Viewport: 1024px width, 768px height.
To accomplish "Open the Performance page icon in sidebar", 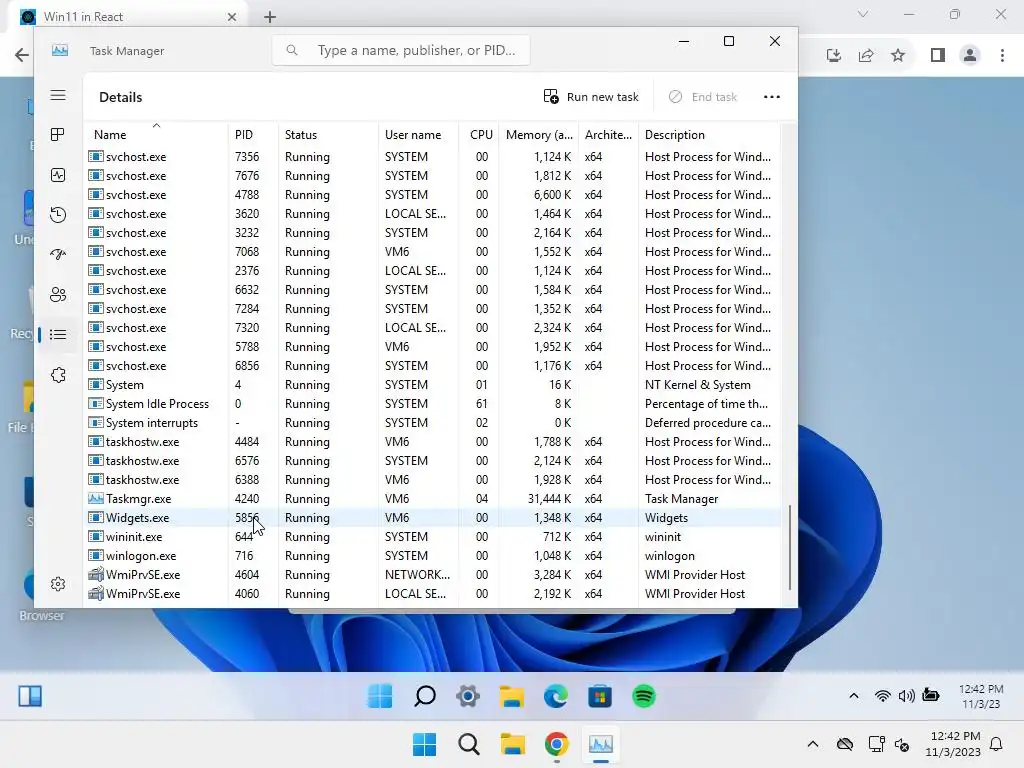I will 58,175.
